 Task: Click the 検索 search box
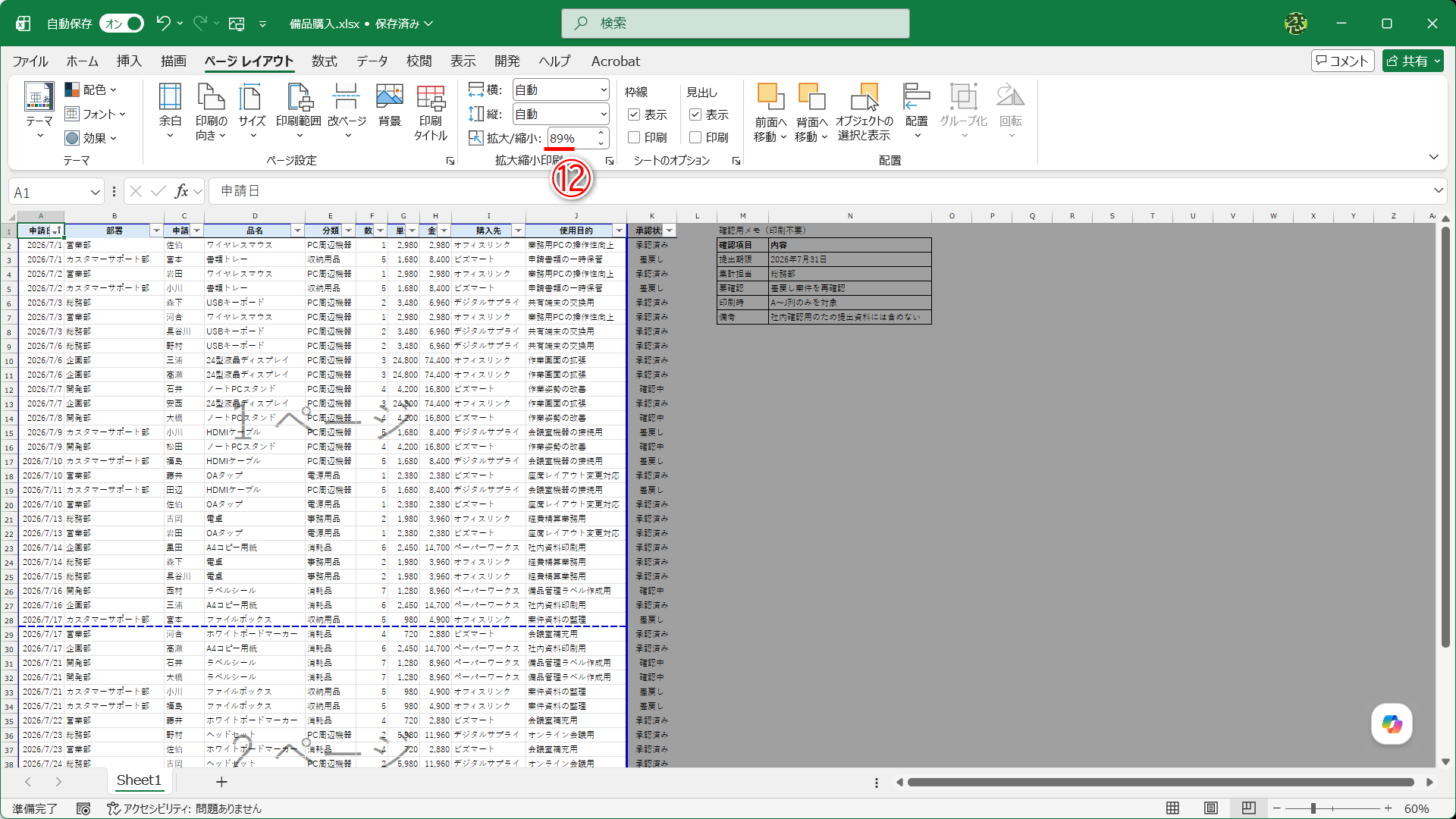(x=736, y=24)
